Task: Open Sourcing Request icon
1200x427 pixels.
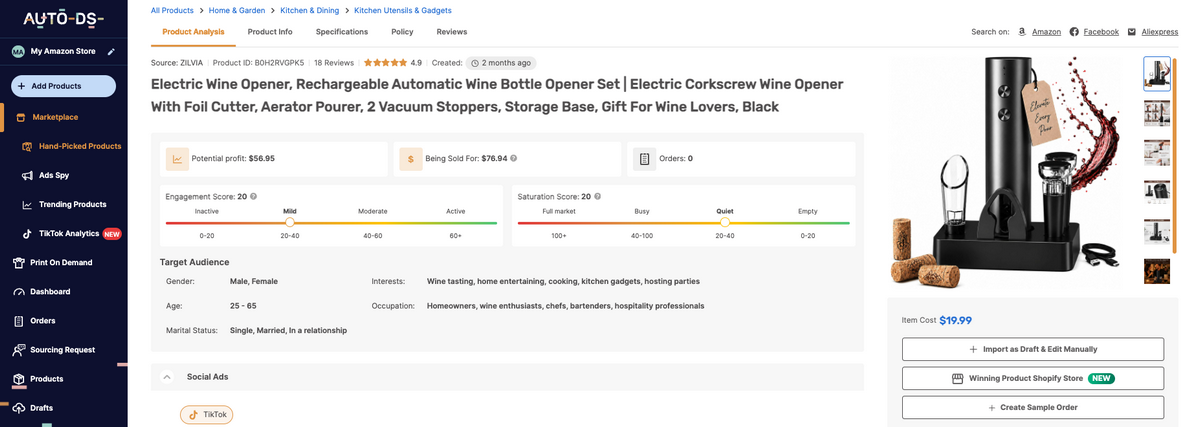Action: 19,350
